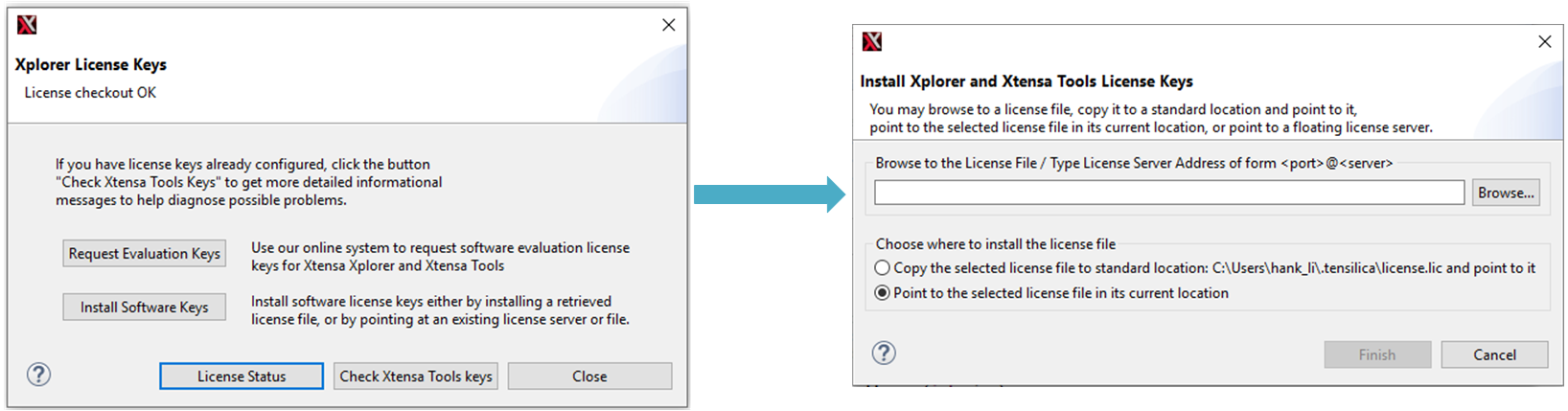Click the License checkout OK status message

coord(90,93)
